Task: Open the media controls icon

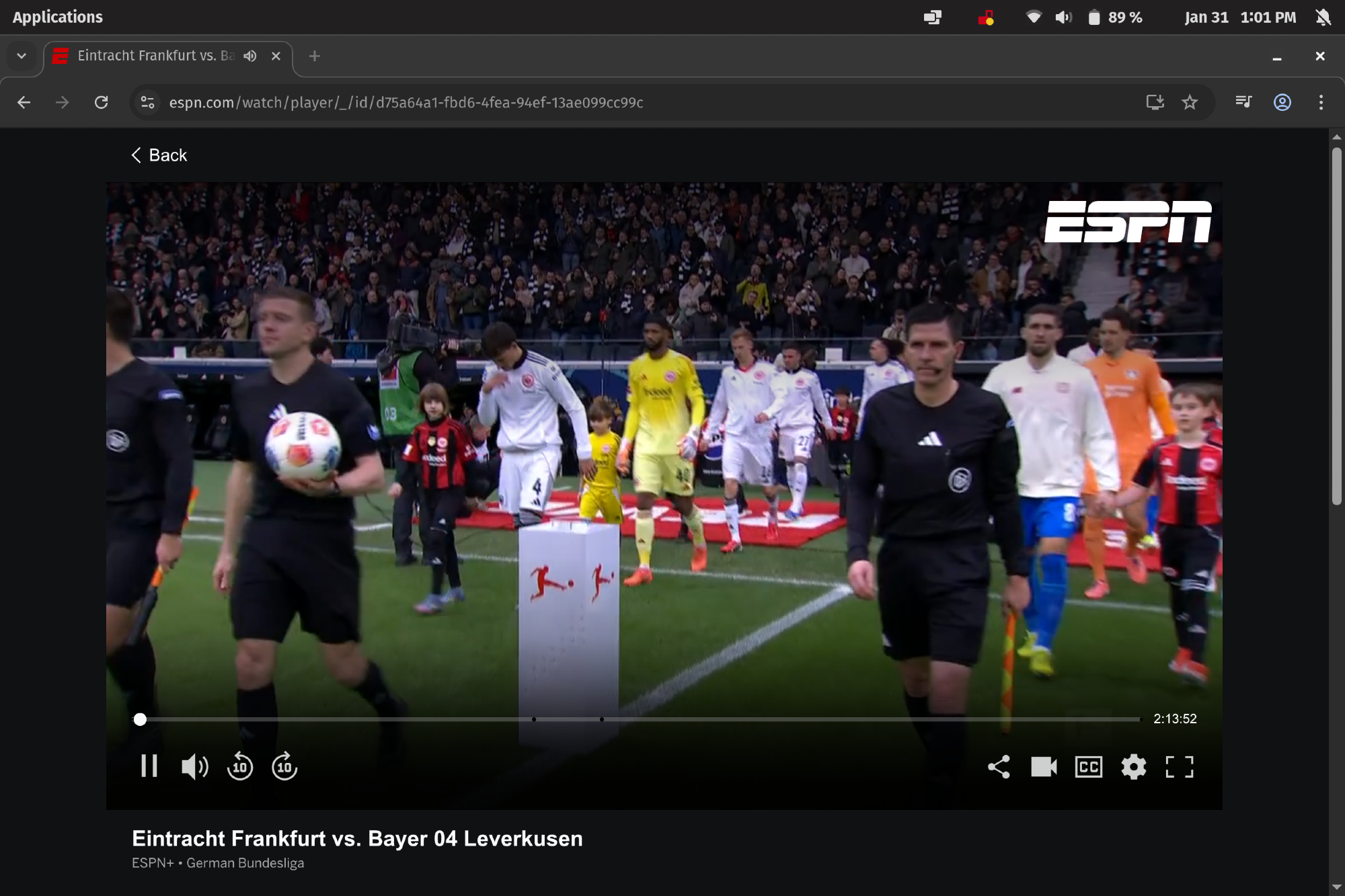Action: [1243, 102]
